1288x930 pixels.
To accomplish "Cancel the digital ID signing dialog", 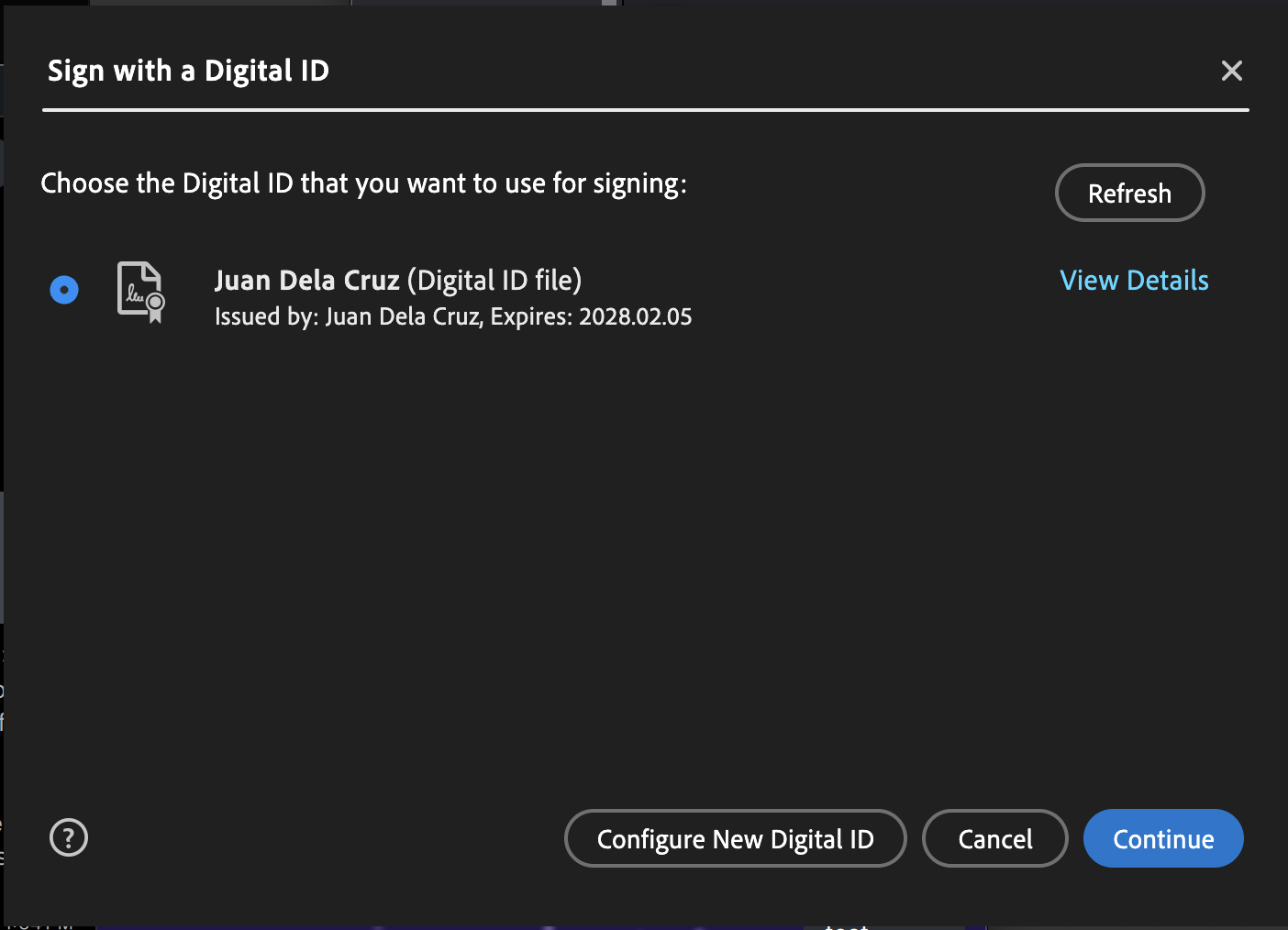I will pos(994,838).
